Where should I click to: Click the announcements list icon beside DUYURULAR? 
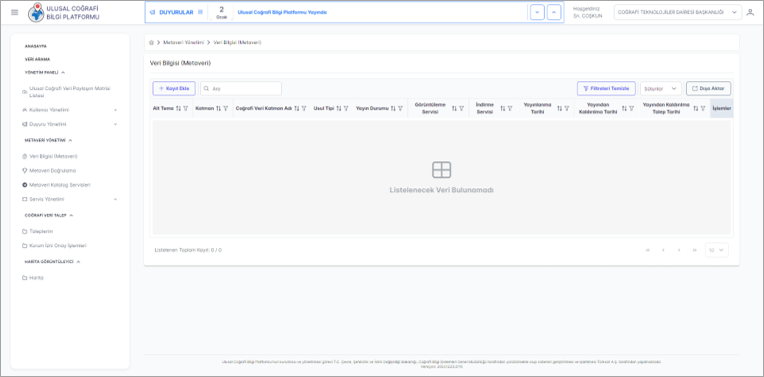point(200,12)
